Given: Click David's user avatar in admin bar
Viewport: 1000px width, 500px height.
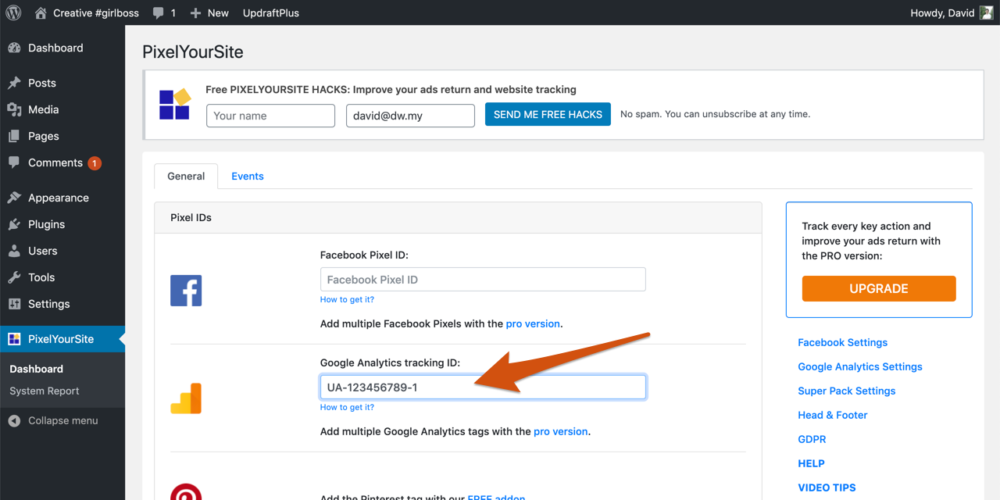Looking at the screenshot, I should 986,13.
